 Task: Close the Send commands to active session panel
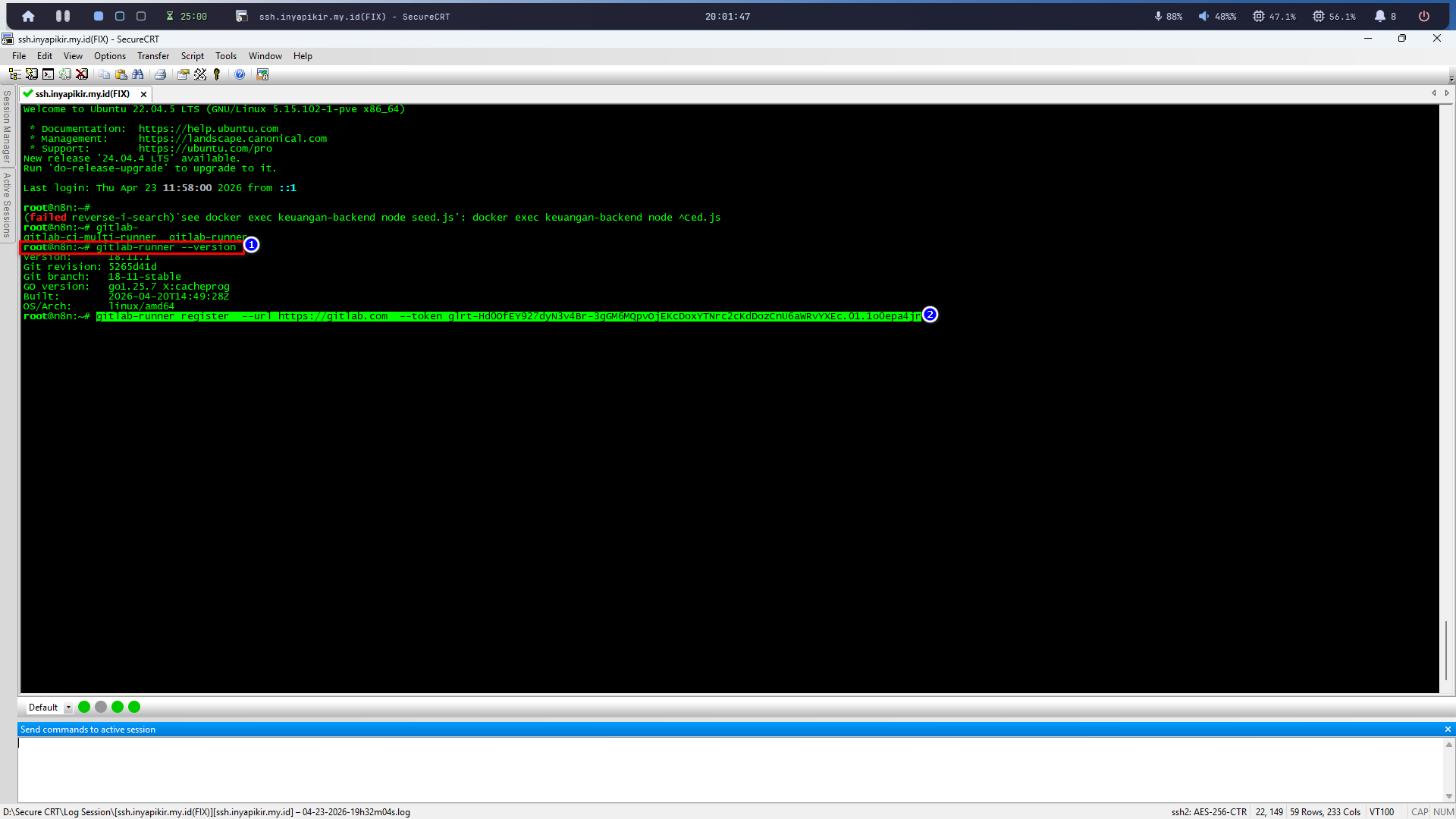pos(1448,730)
